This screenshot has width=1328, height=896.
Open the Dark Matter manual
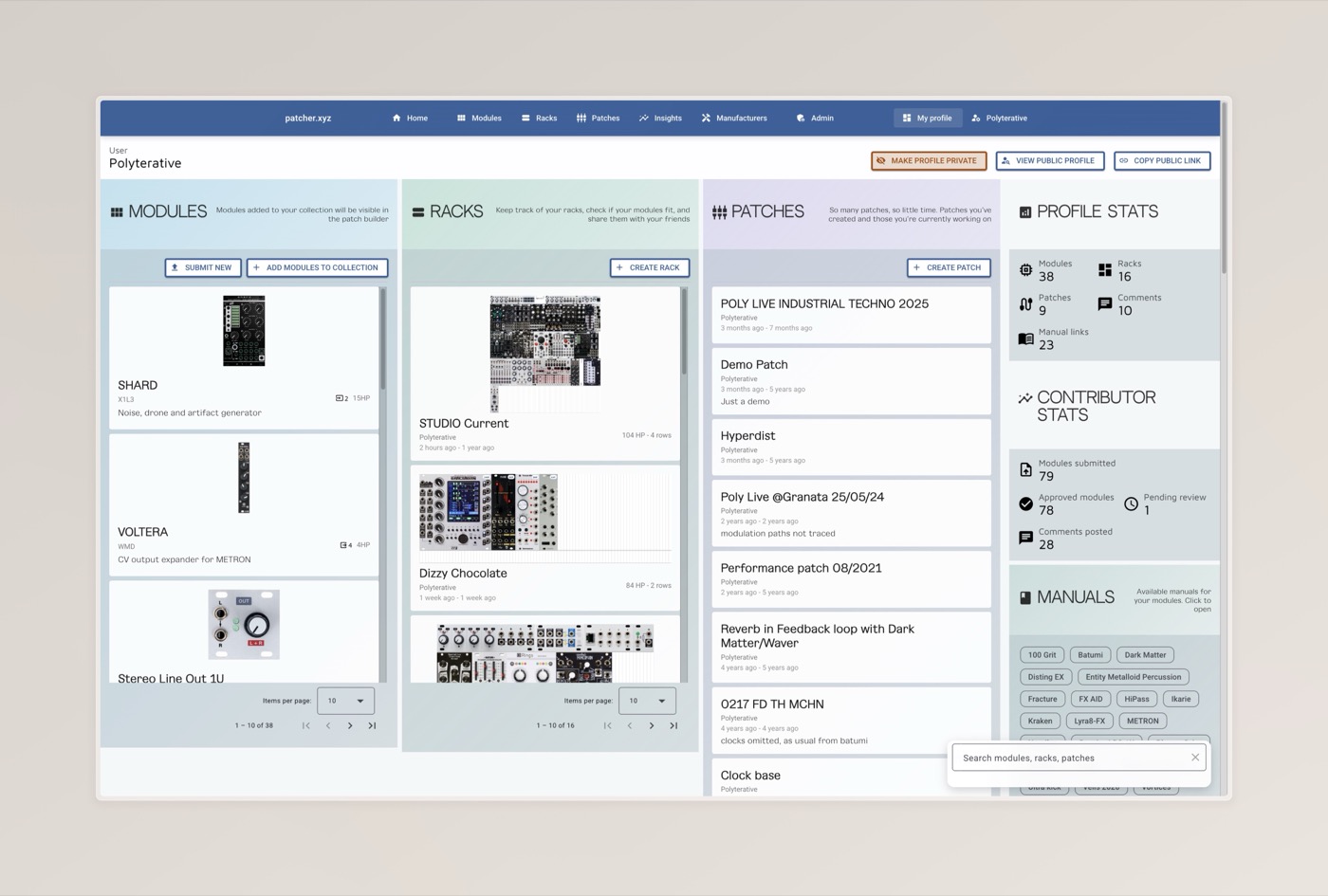point(1145,655)
